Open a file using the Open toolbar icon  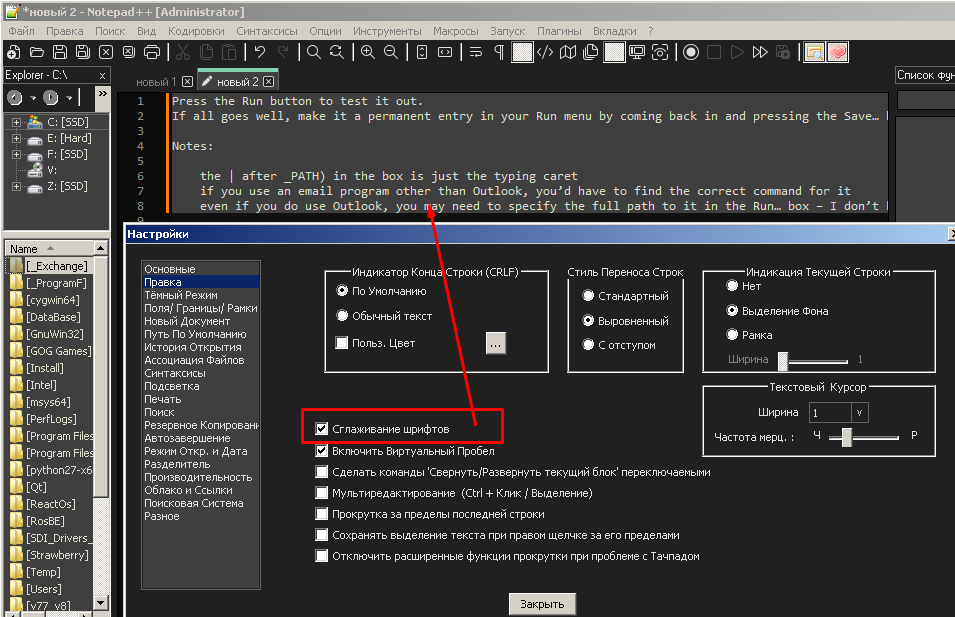(x=35, y=50)
